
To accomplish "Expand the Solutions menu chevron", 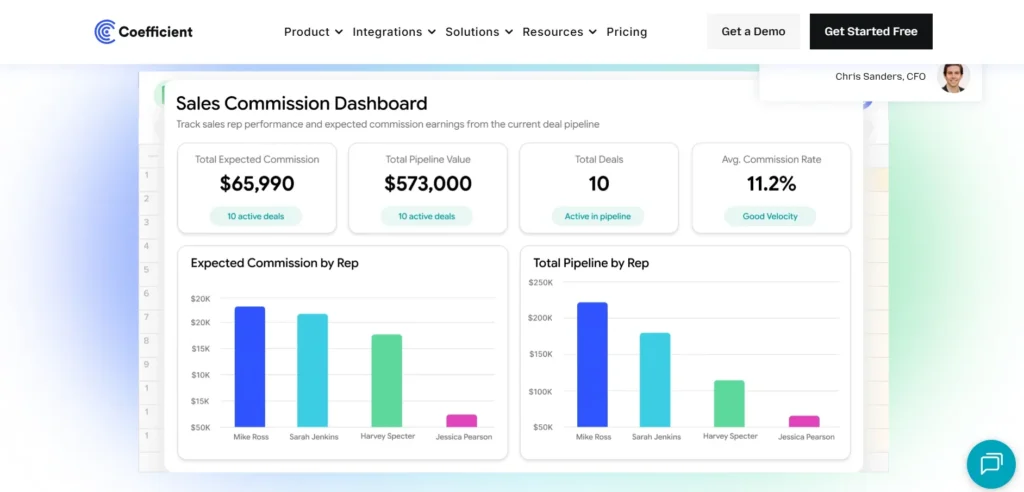I will [509, 32].
